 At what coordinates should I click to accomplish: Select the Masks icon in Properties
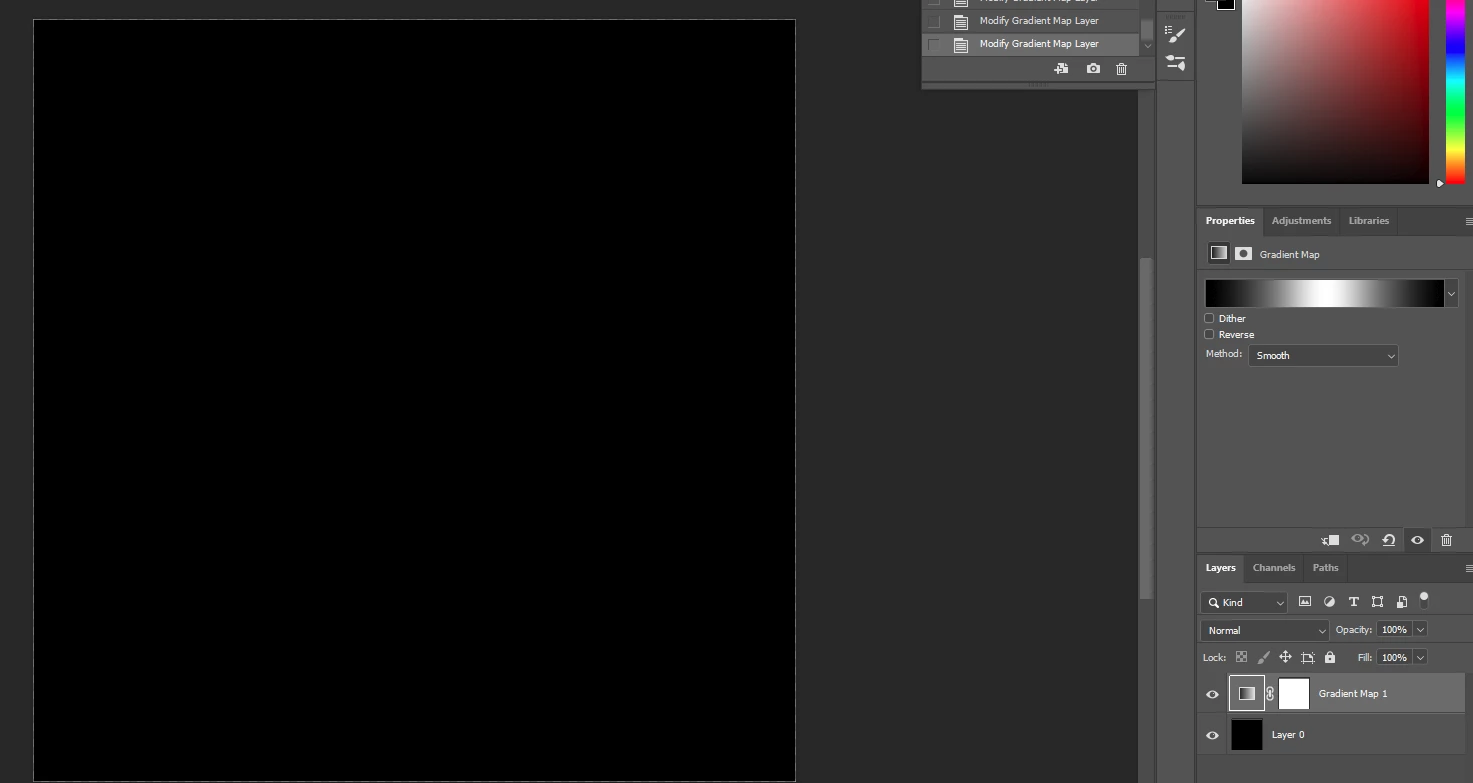coord(1243,254)
